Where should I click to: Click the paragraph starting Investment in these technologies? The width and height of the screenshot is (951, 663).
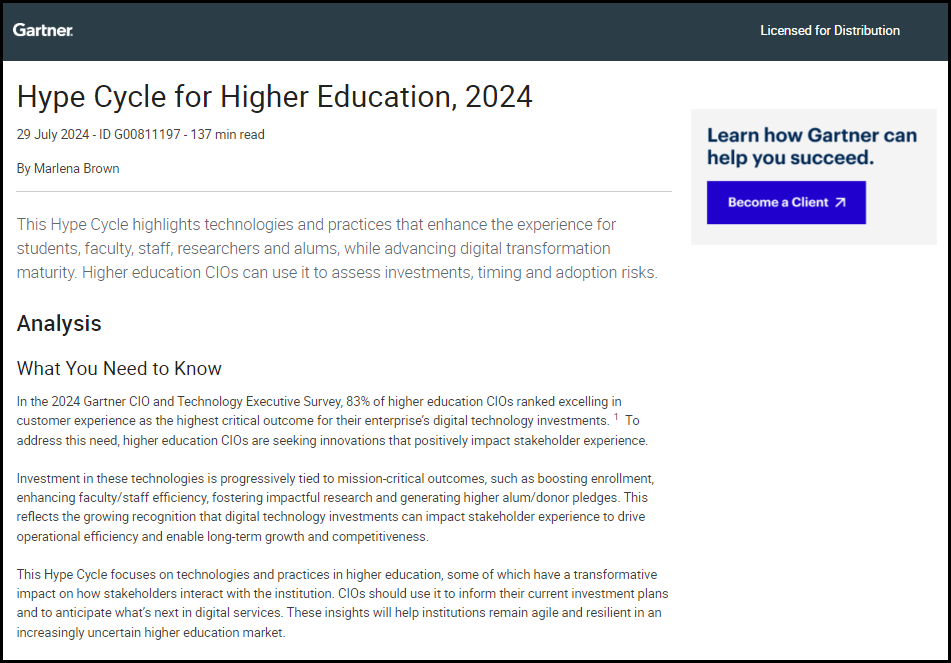point(335,507)
